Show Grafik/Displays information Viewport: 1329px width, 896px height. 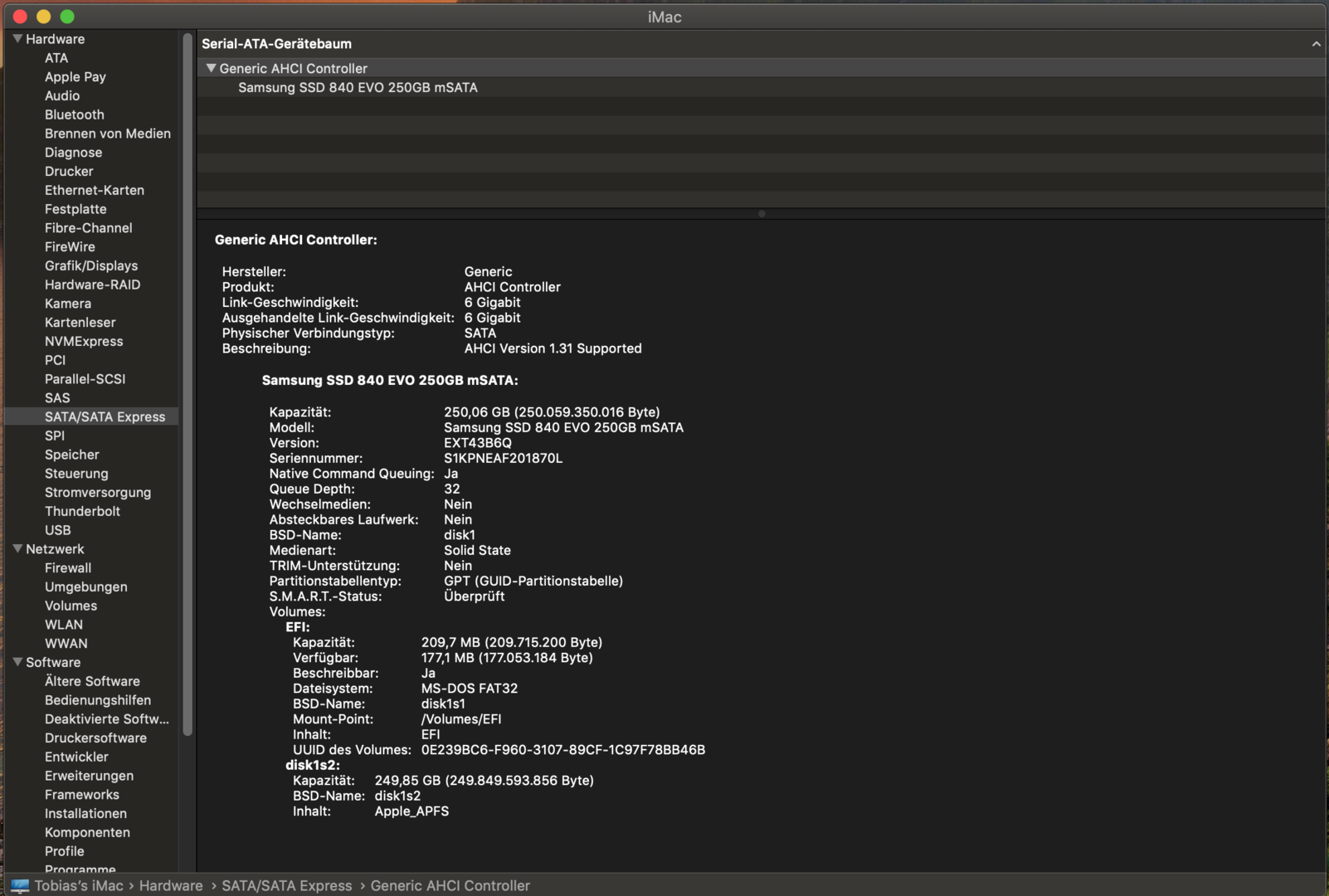(x=91, y=265)
